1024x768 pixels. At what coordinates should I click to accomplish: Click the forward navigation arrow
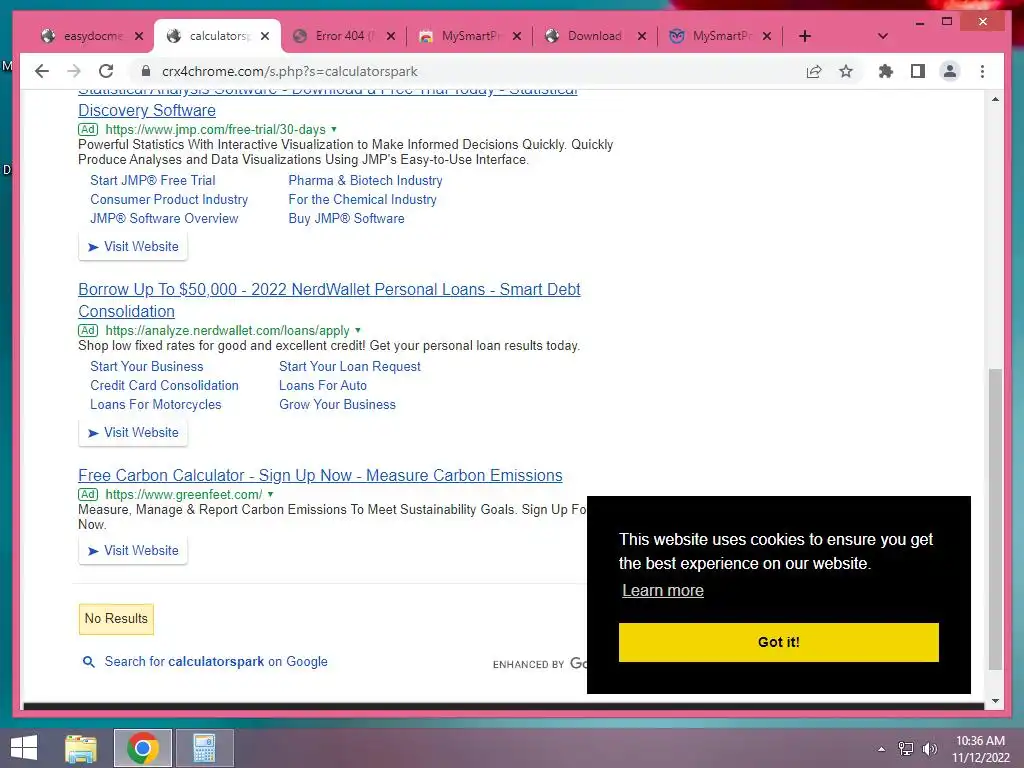(74, 71)
